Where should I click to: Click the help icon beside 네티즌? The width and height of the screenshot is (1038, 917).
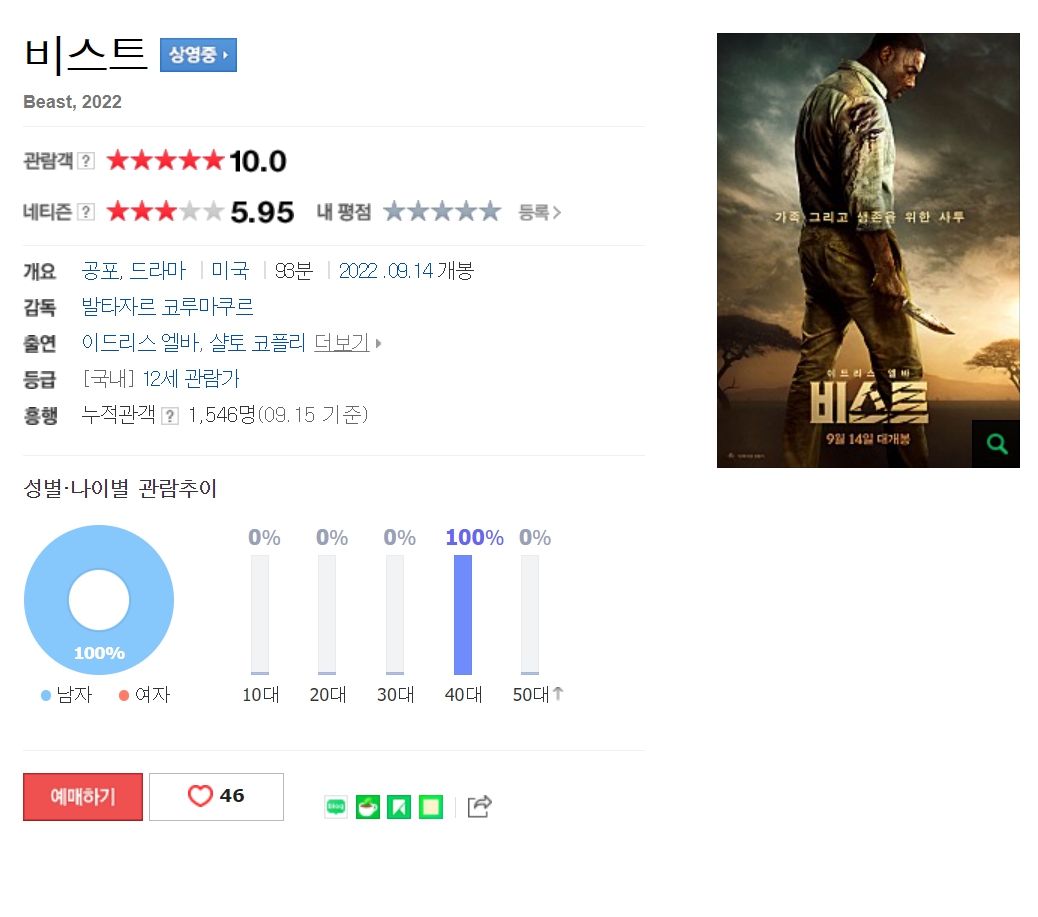point(86,212)
